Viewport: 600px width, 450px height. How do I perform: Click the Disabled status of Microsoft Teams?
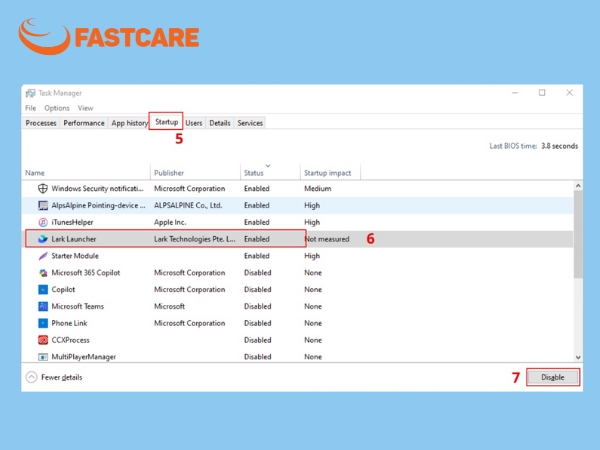tap(258, 306)
